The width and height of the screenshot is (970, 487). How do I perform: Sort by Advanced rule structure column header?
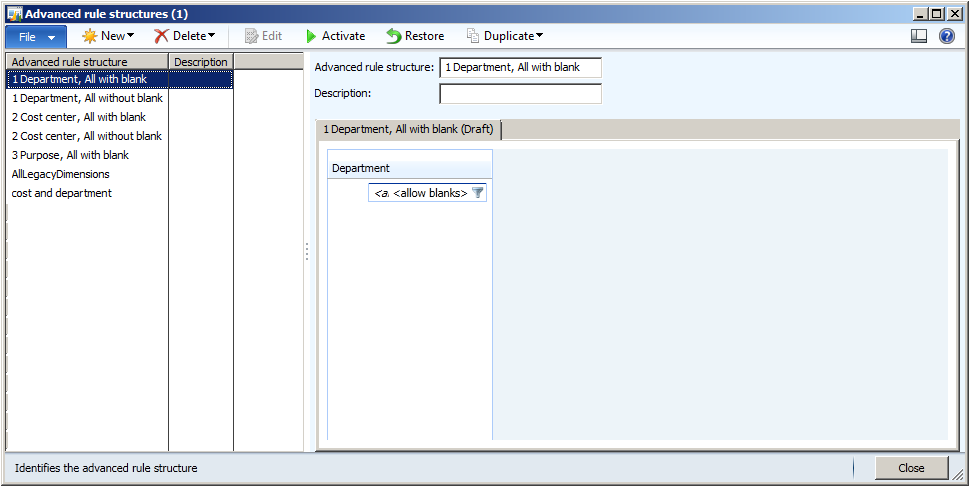pos(87,62)
